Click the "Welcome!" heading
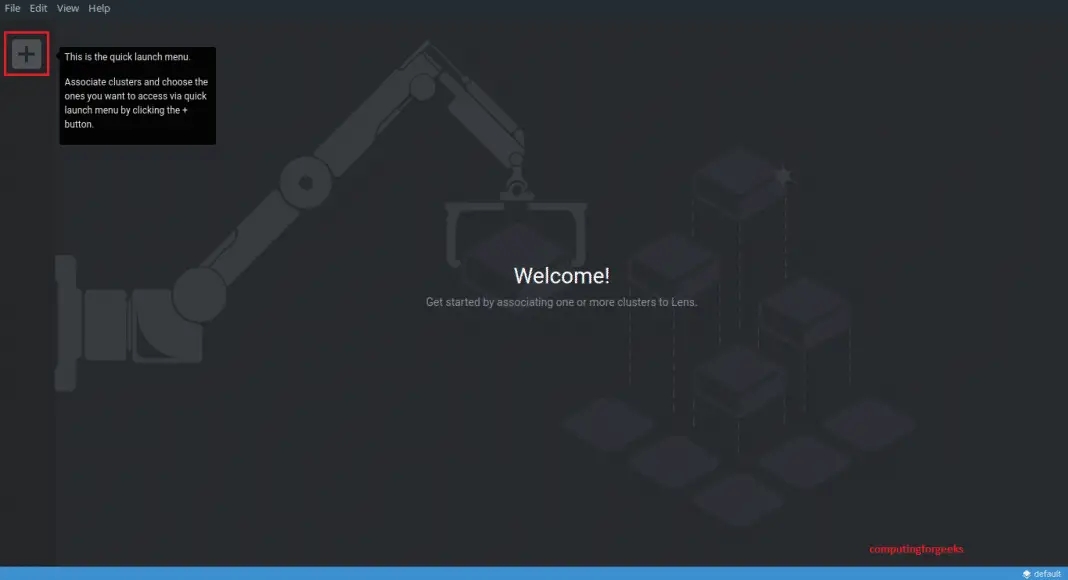 (x=561, y=276)
